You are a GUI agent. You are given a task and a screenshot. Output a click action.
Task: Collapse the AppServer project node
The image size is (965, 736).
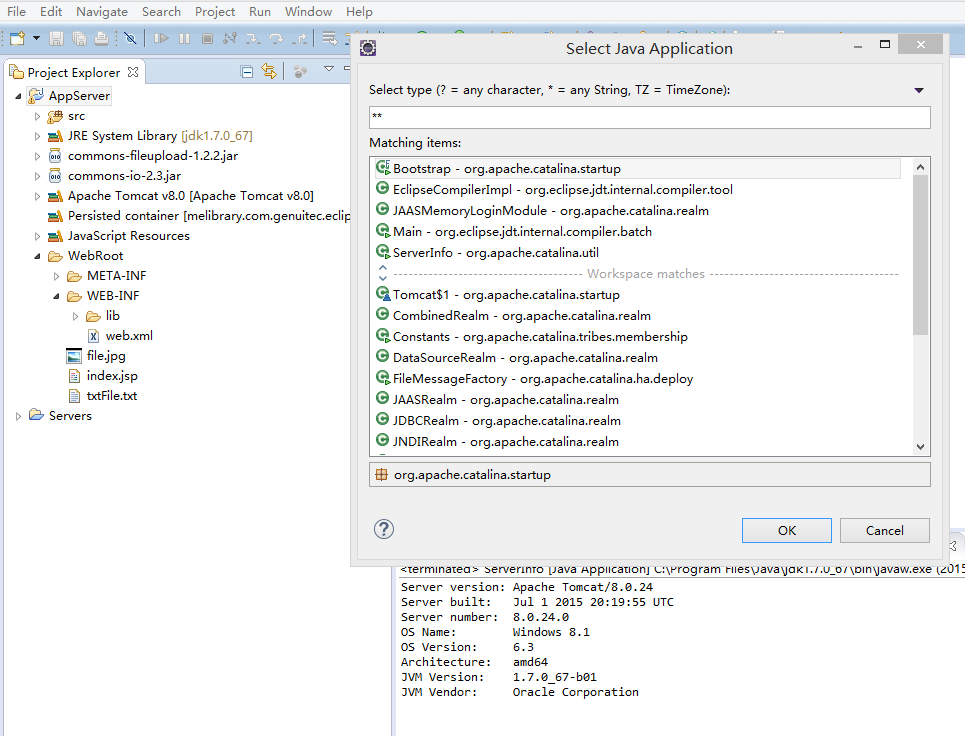point(18,97)
